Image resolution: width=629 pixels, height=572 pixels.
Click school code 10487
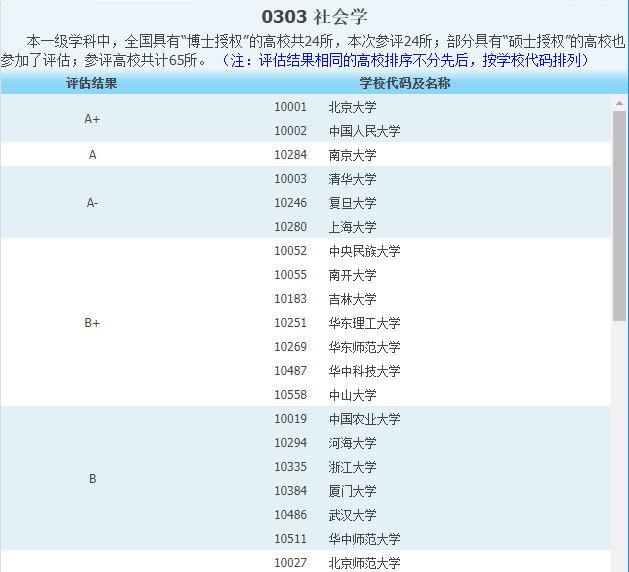pos(290,371)
